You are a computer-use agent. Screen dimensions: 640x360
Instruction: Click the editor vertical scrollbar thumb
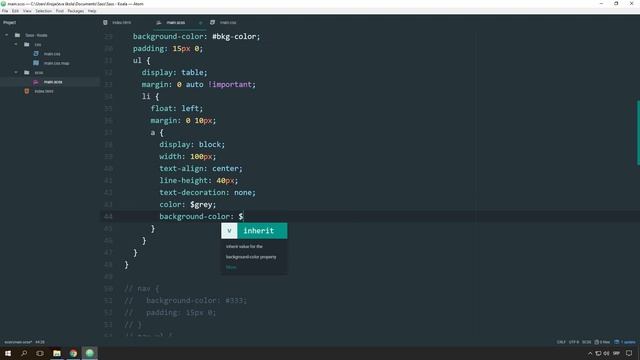pyautogui.click(x=638, y=133)
